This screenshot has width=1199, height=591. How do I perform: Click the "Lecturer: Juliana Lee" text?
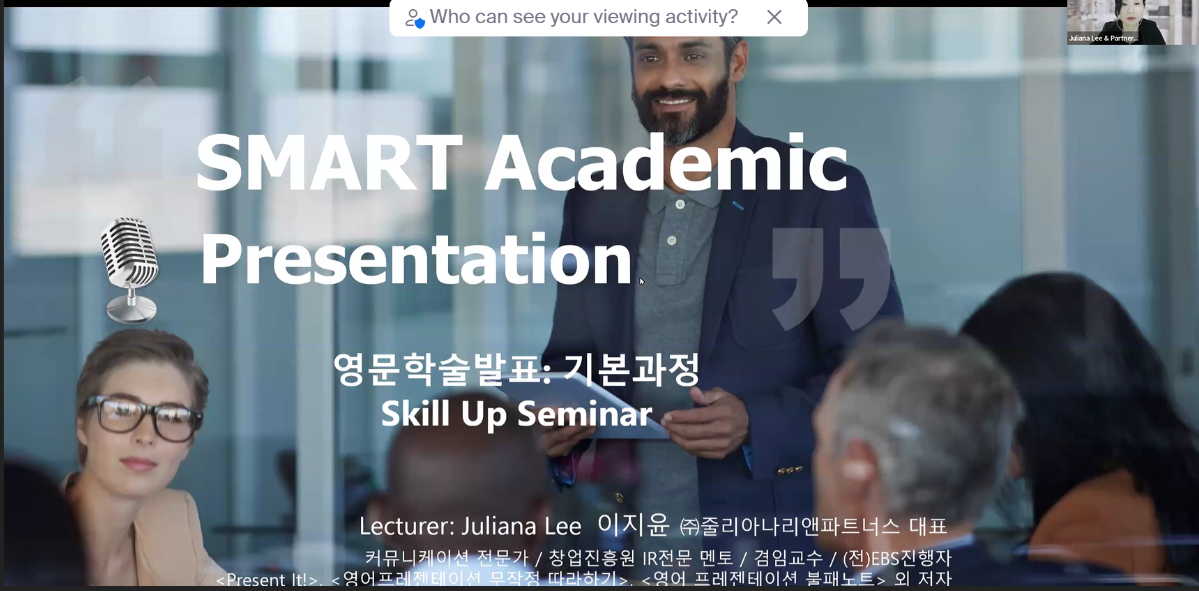(x=469, y=525)
